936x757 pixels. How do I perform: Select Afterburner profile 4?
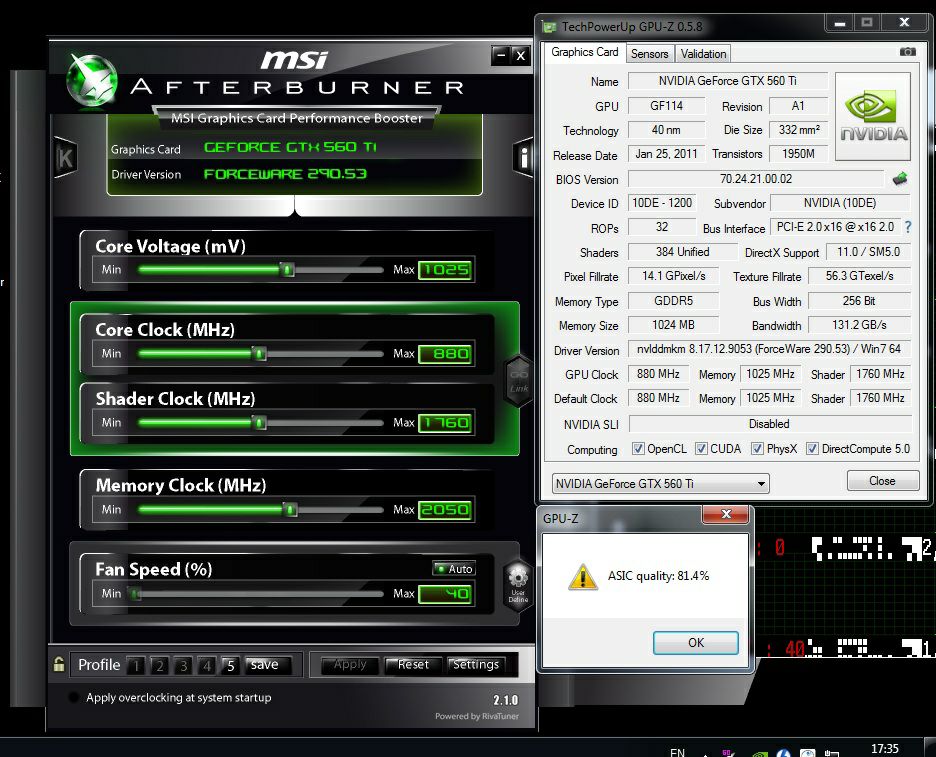(207, 665)
